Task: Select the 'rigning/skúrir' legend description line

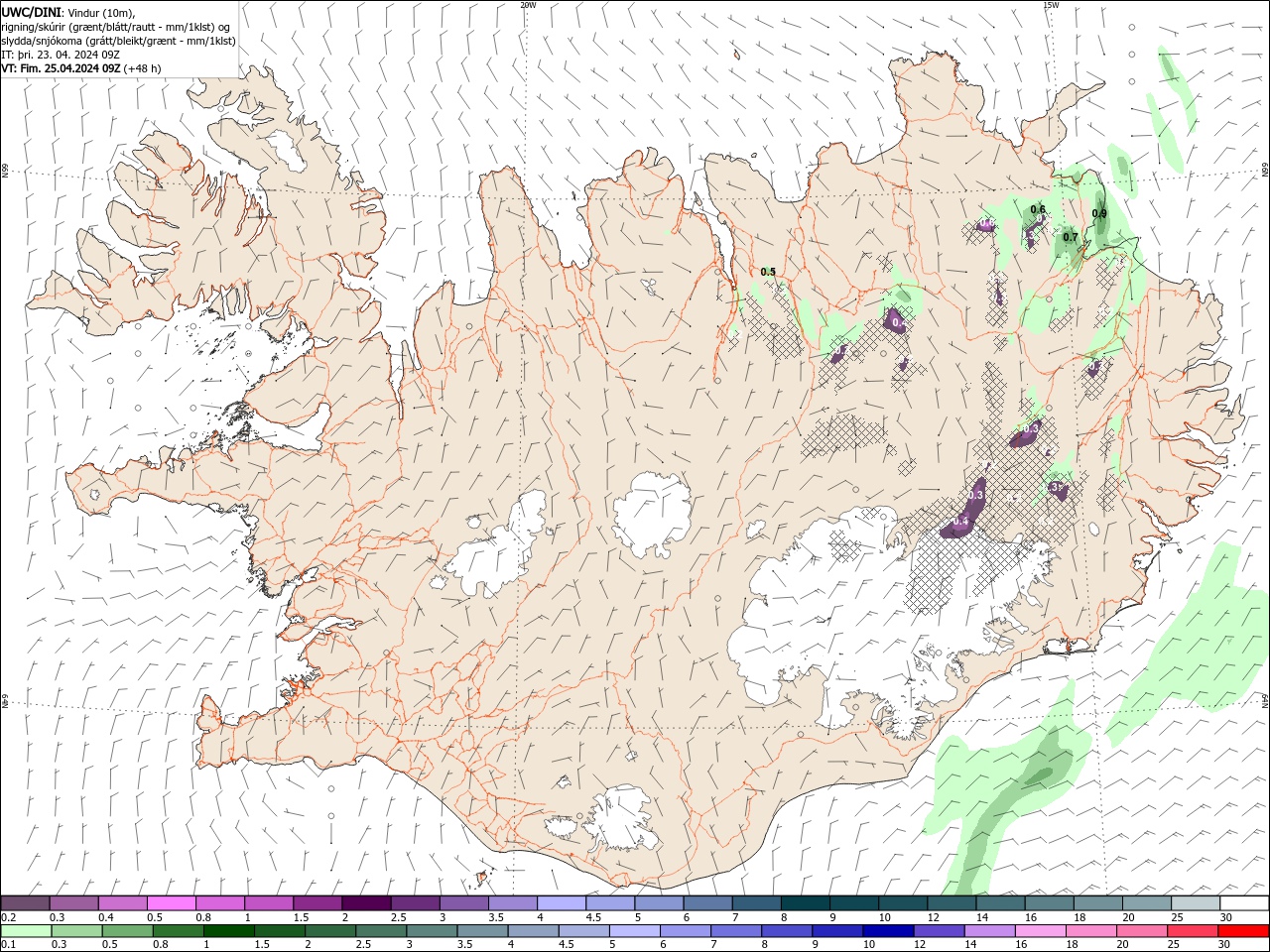Action: (x=117, y=26)
